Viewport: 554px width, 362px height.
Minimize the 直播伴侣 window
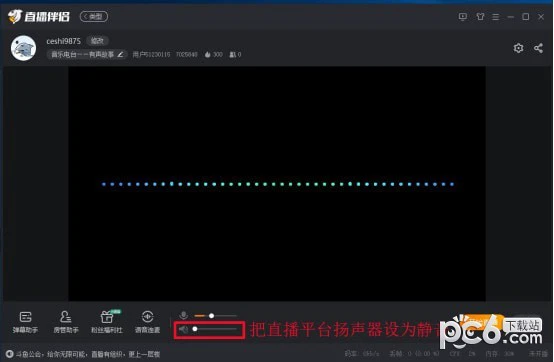click(511, 17)
